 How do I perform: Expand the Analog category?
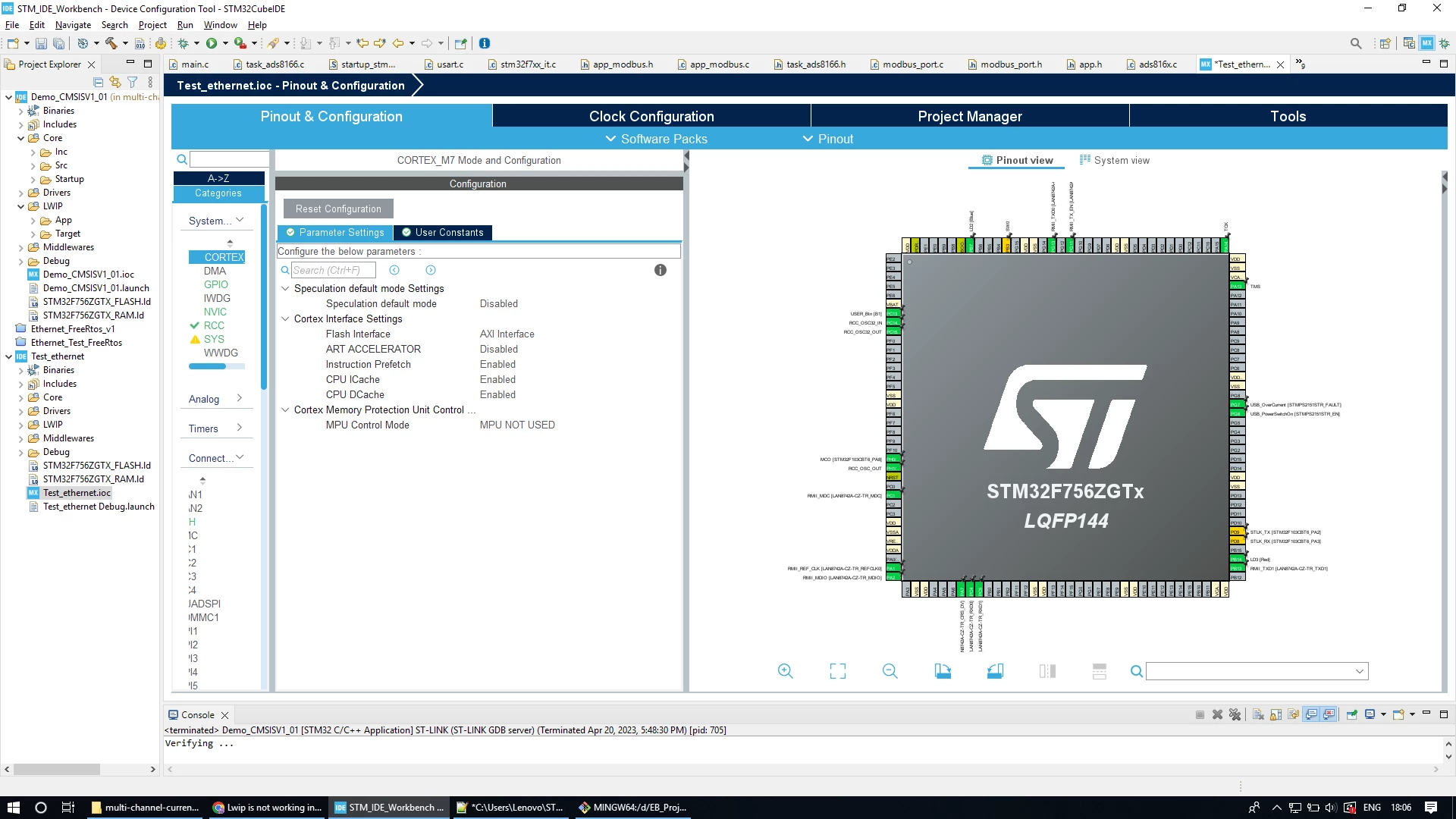point(216,399)
